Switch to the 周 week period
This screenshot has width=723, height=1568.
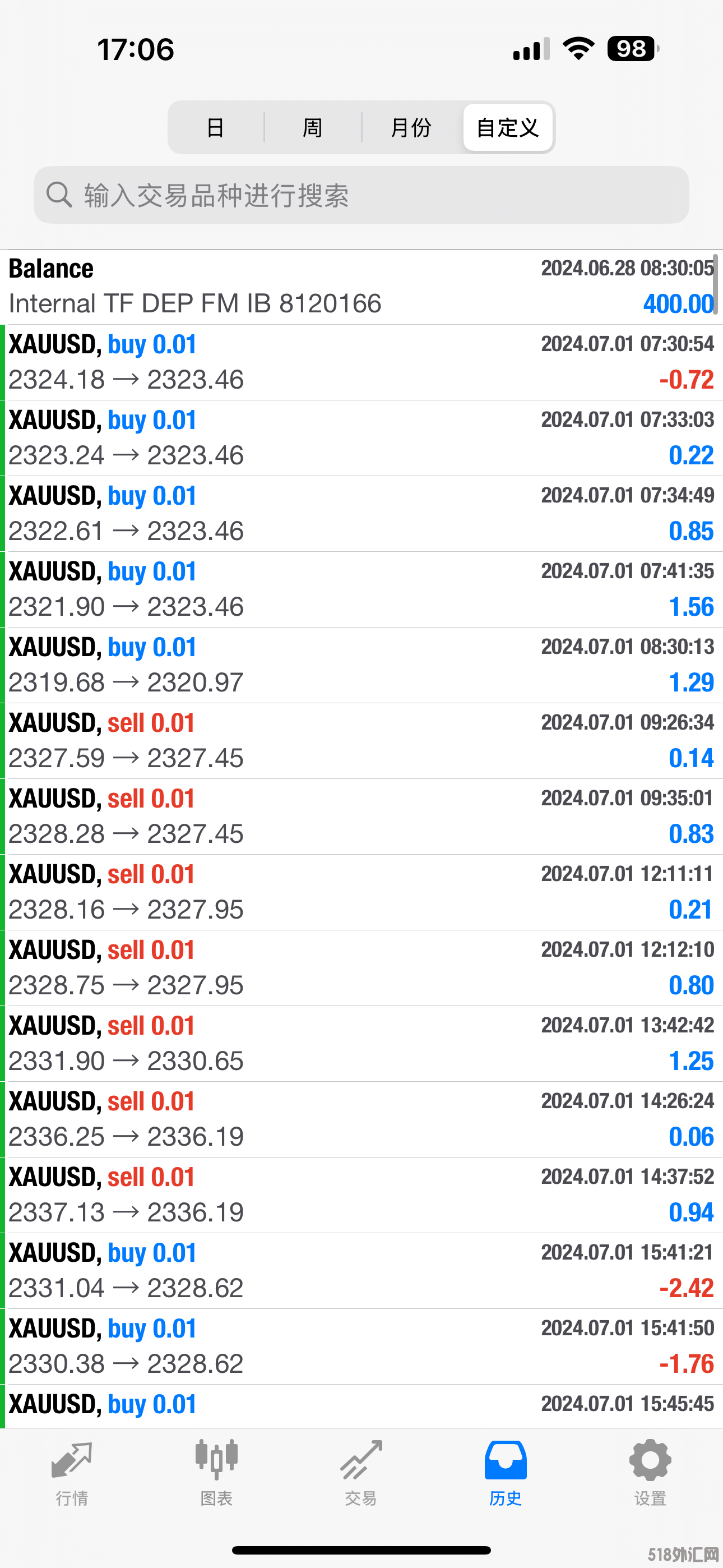coord(313,128)
